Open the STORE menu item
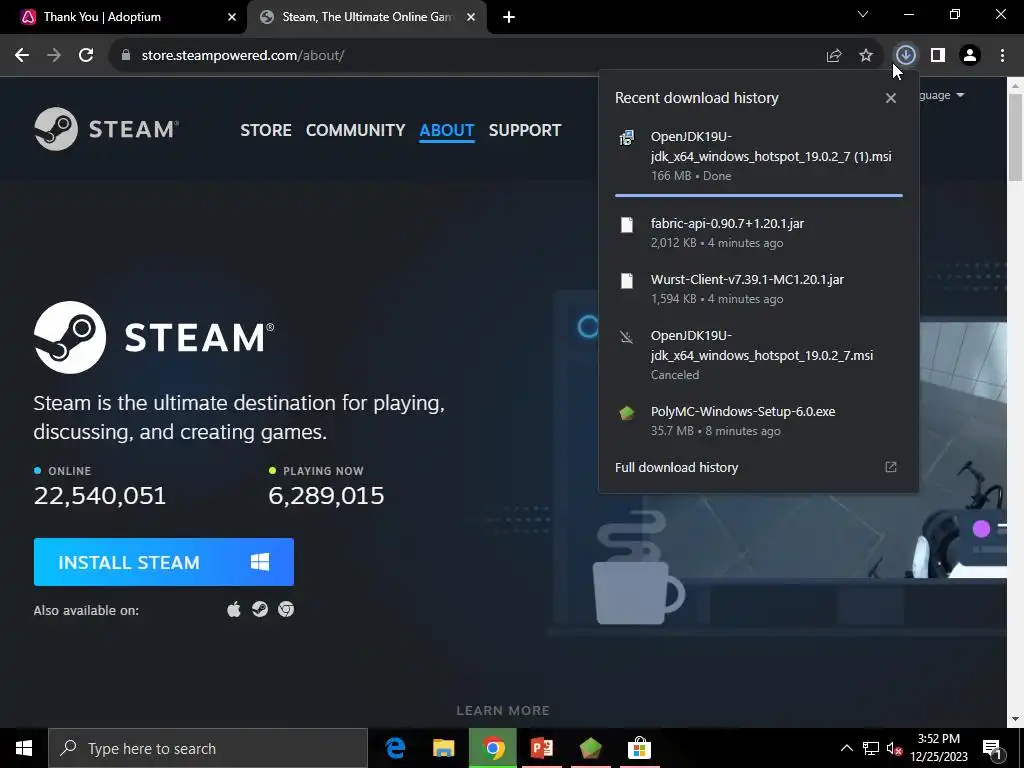Screen dimensions: 1024x768 (266, 130)
